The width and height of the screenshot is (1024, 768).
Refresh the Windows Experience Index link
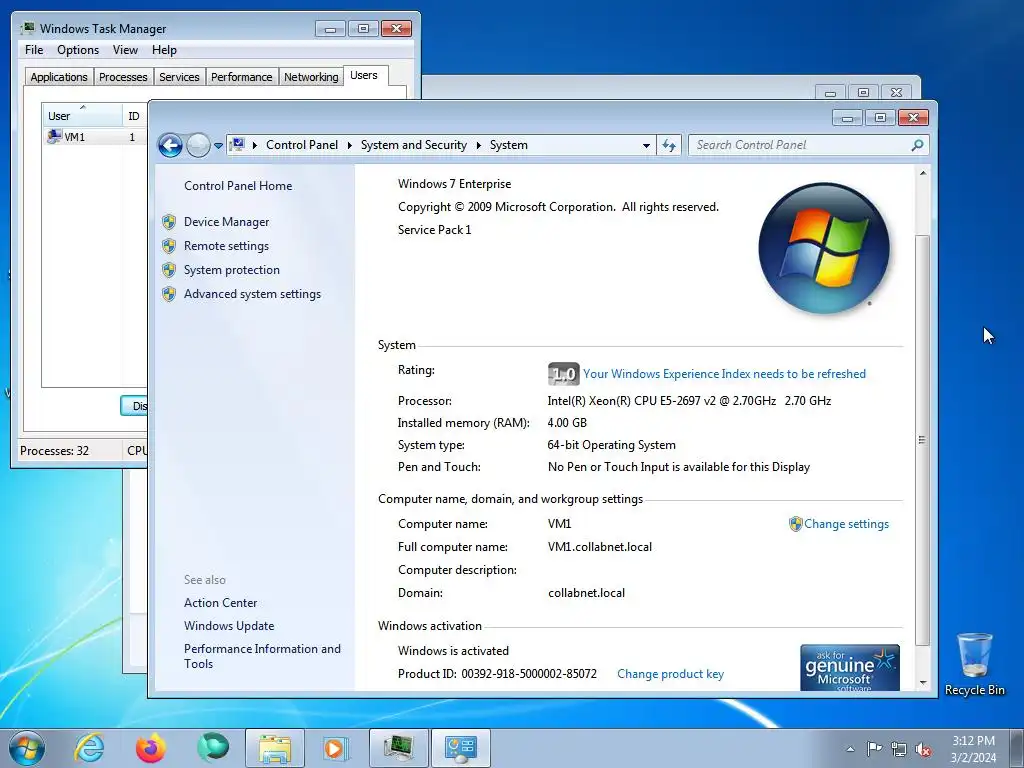click(x=724, y=374)
